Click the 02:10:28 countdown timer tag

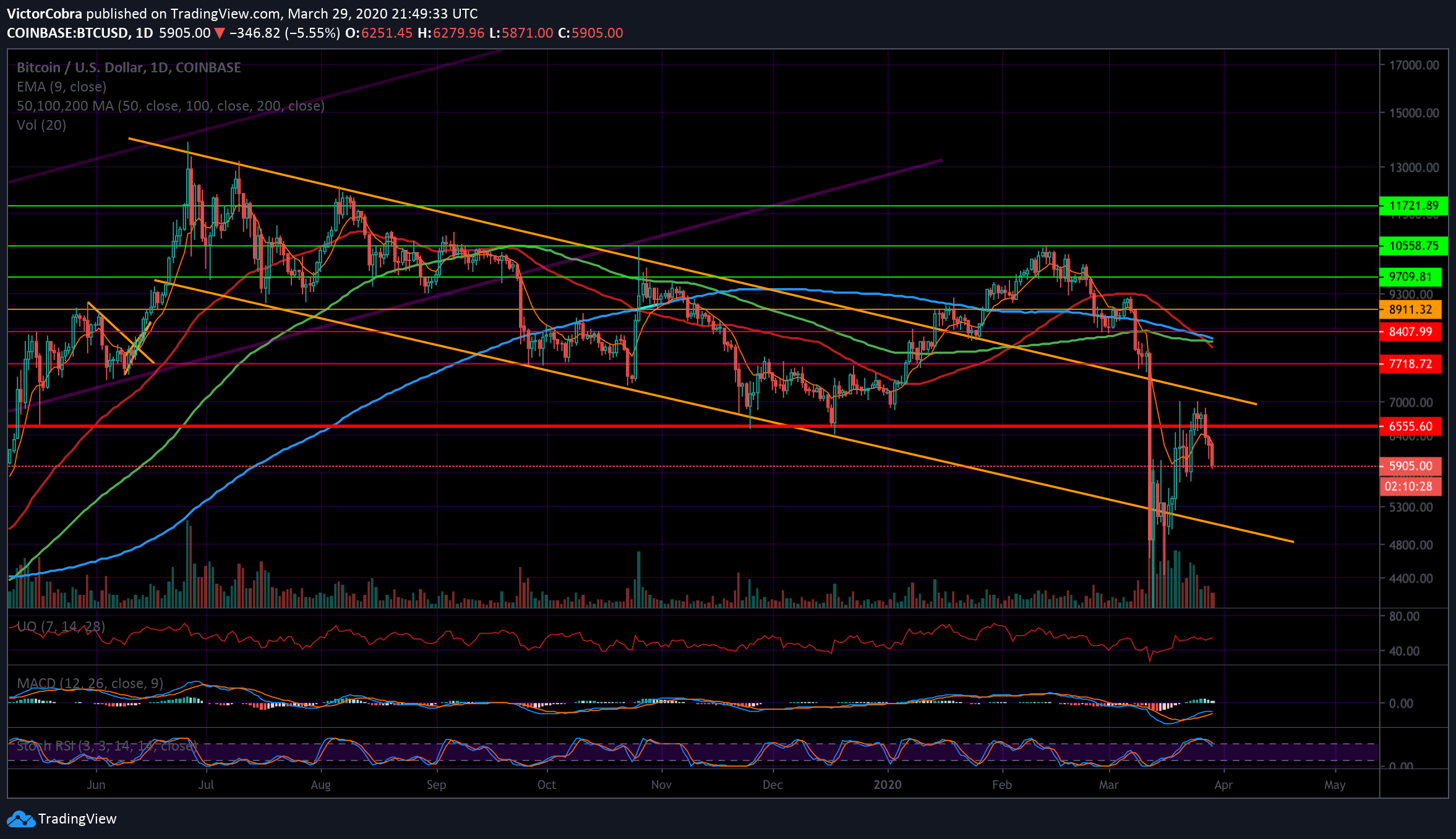coord(1410,487)
